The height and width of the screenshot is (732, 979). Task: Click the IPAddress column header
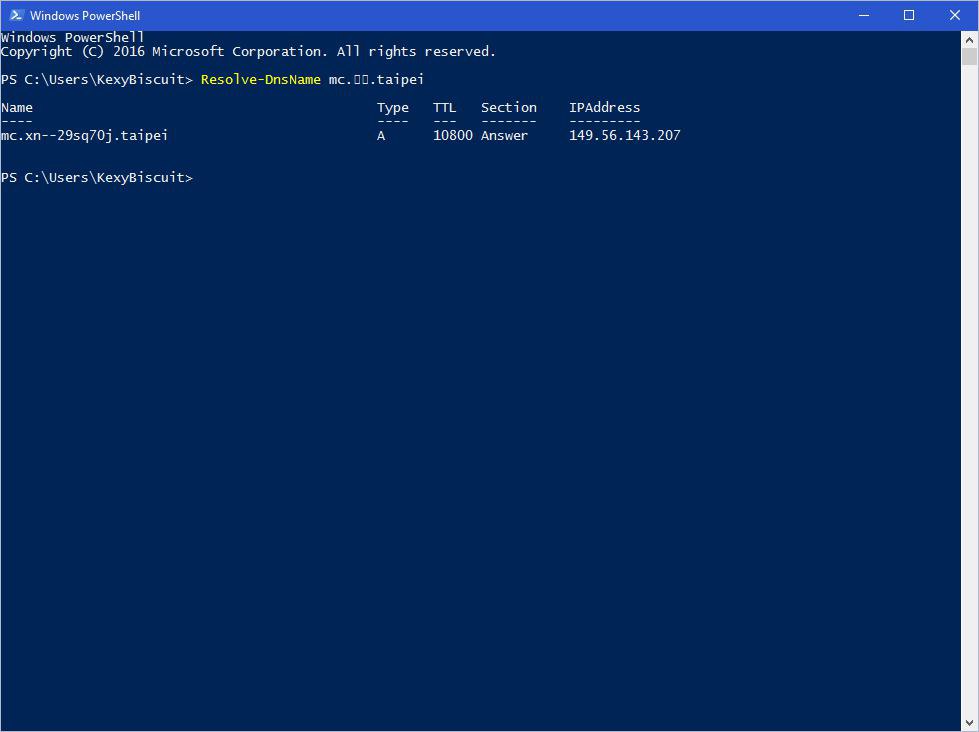[x=604, y=107]
